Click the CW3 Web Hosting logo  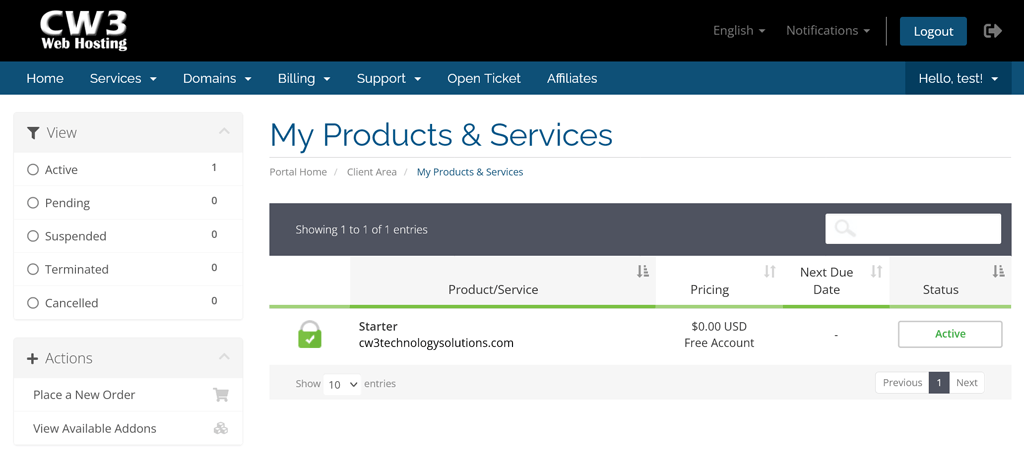click(x=84, y=31)
